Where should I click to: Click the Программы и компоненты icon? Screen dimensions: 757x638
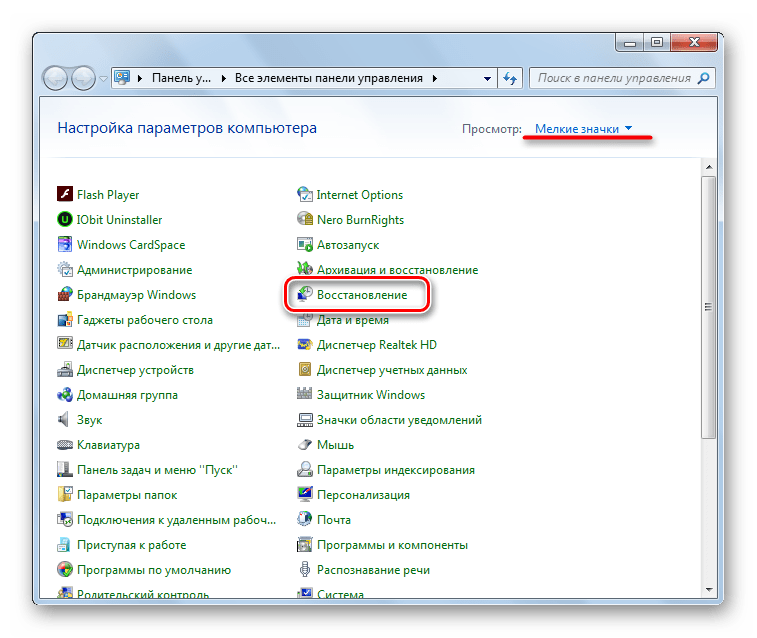(x=305, y=544)
